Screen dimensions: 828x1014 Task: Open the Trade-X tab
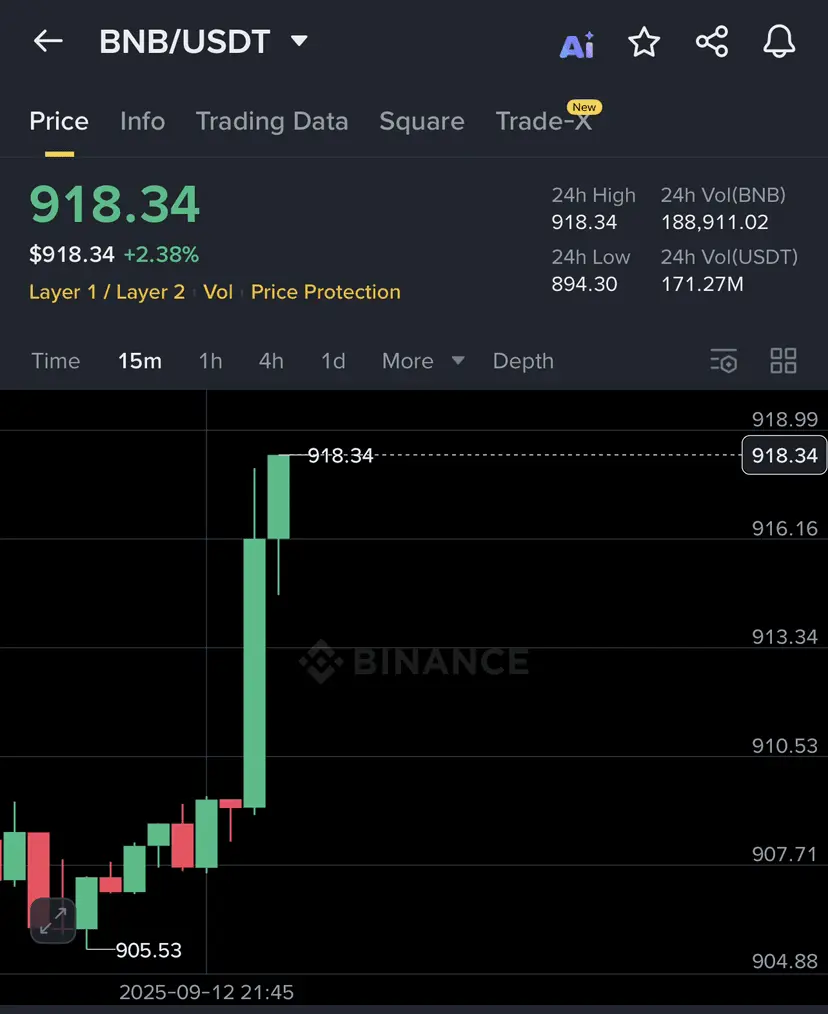[x=544, y=121]
